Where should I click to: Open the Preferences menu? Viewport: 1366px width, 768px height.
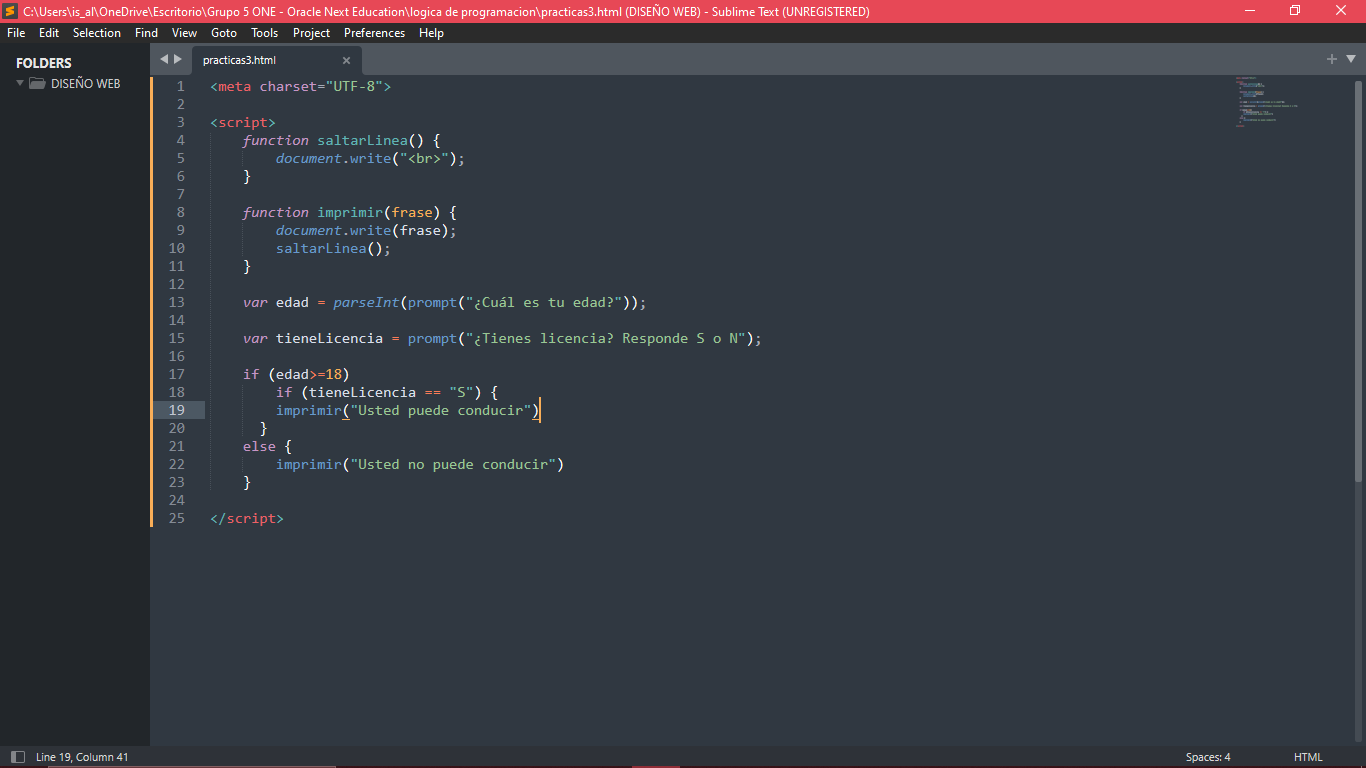click(375, 33)
